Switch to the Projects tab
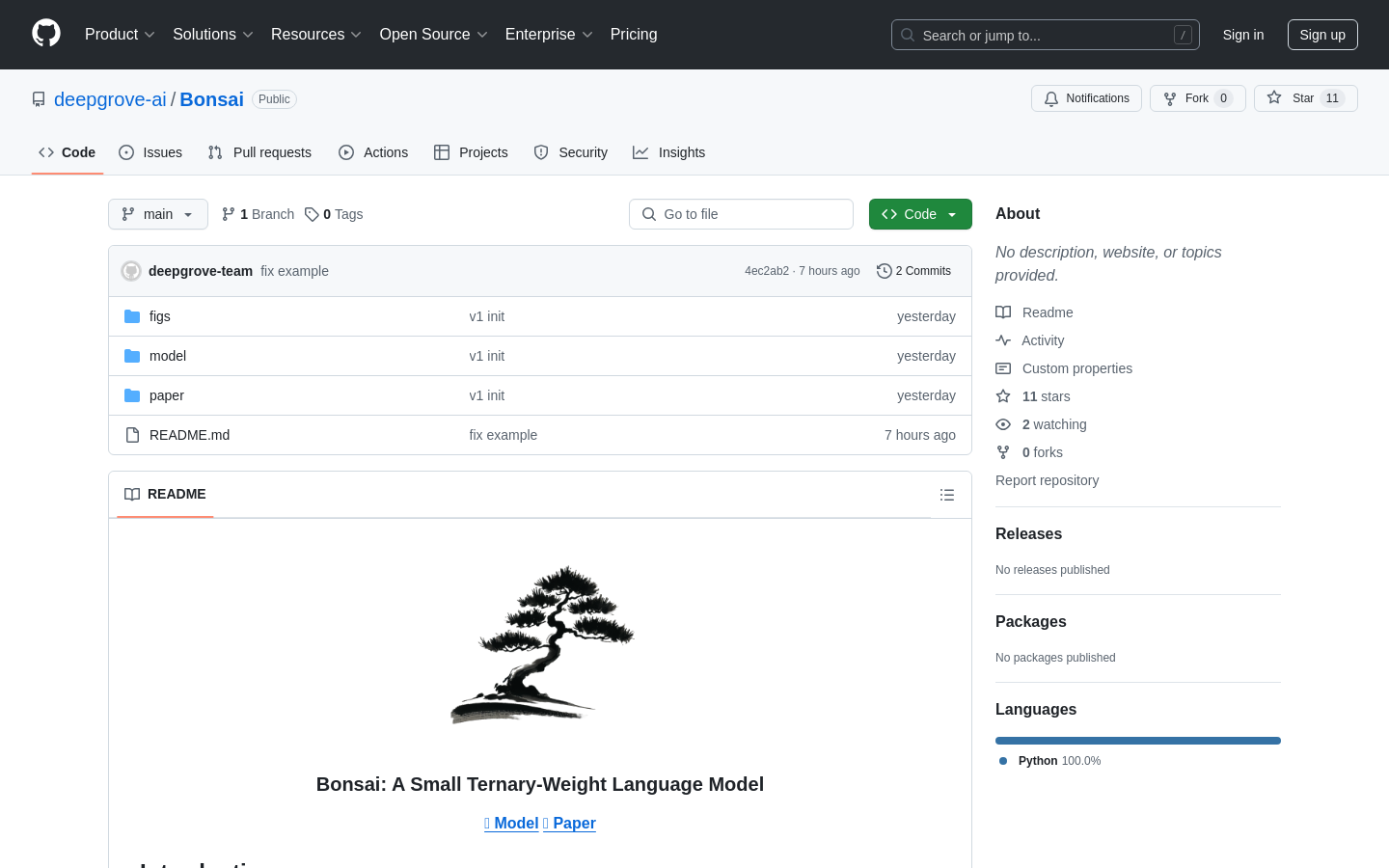 471,152
